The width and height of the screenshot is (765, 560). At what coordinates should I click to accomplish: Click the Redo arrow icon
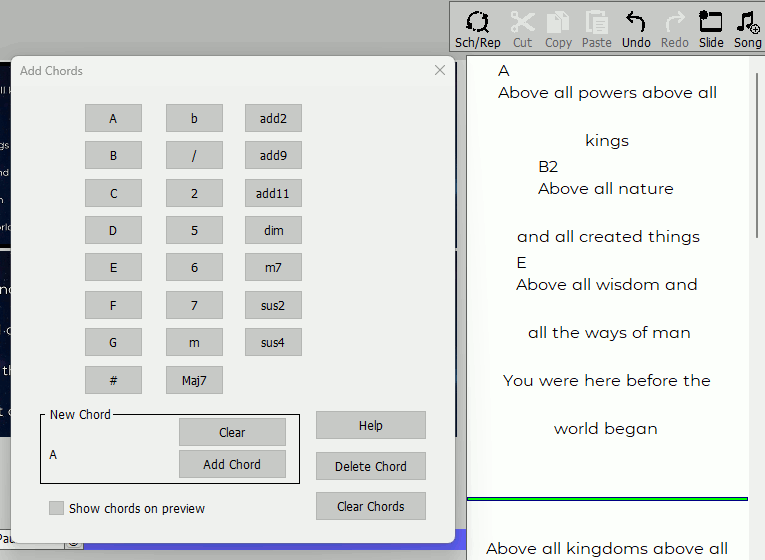[675, 28]
